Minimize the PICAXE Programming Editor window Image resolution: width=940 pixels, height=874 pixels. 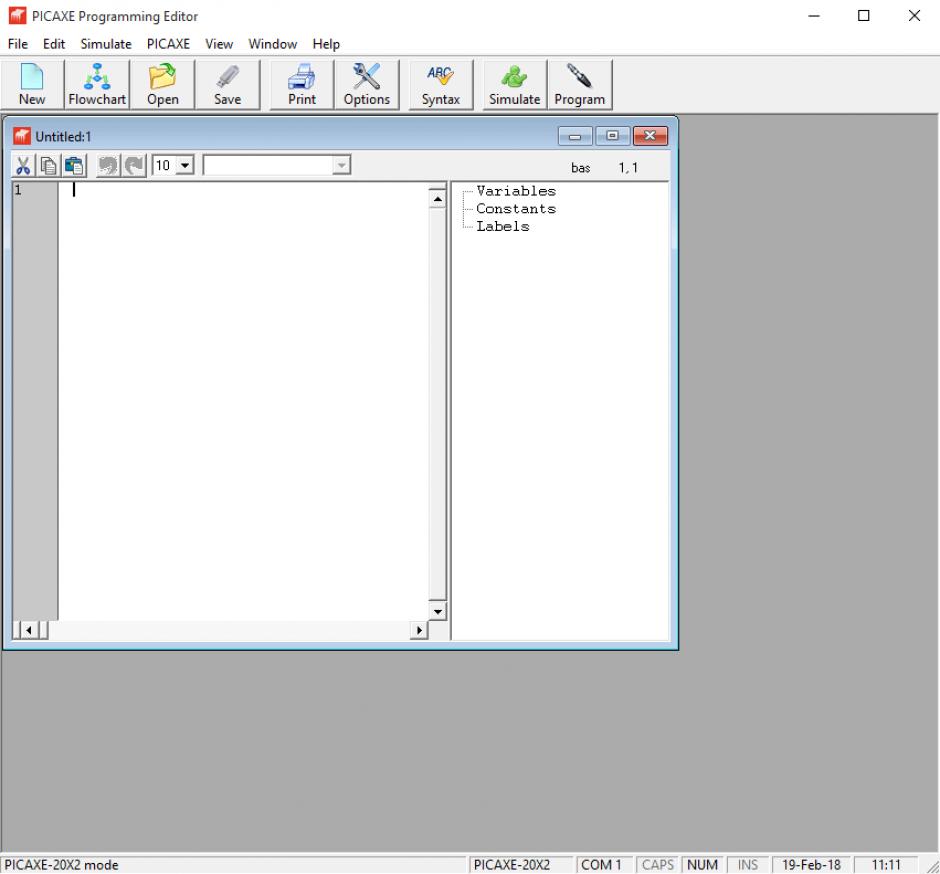tap(814, 16)
